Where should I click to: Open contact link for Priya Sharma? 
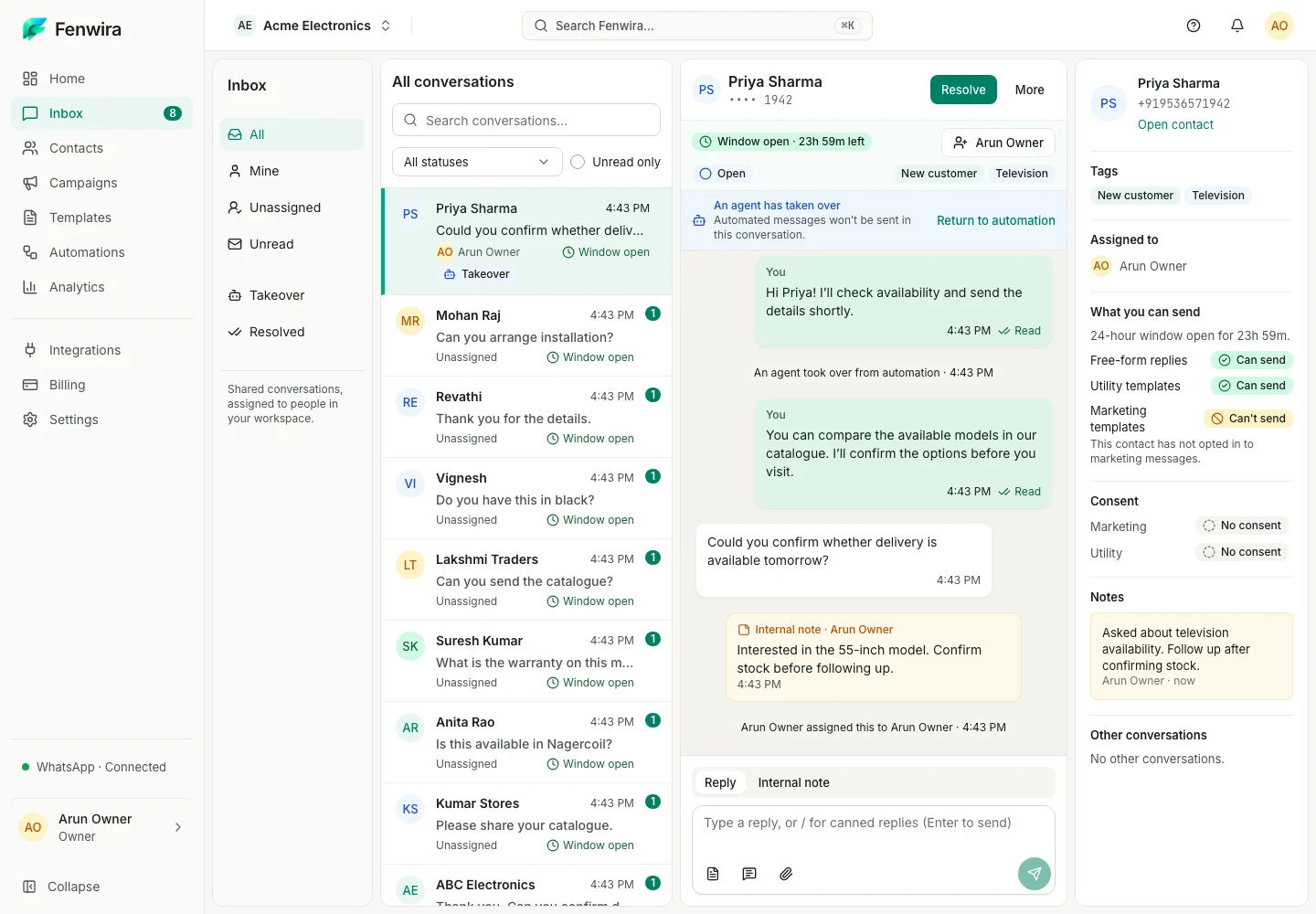coord(1175,124)
